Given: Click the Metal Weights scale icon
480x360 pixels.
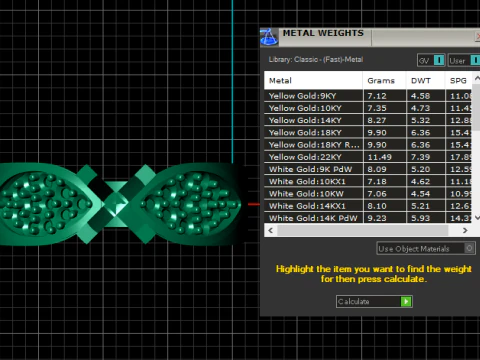Looking at the screenshot, I should tap(269, 37).
